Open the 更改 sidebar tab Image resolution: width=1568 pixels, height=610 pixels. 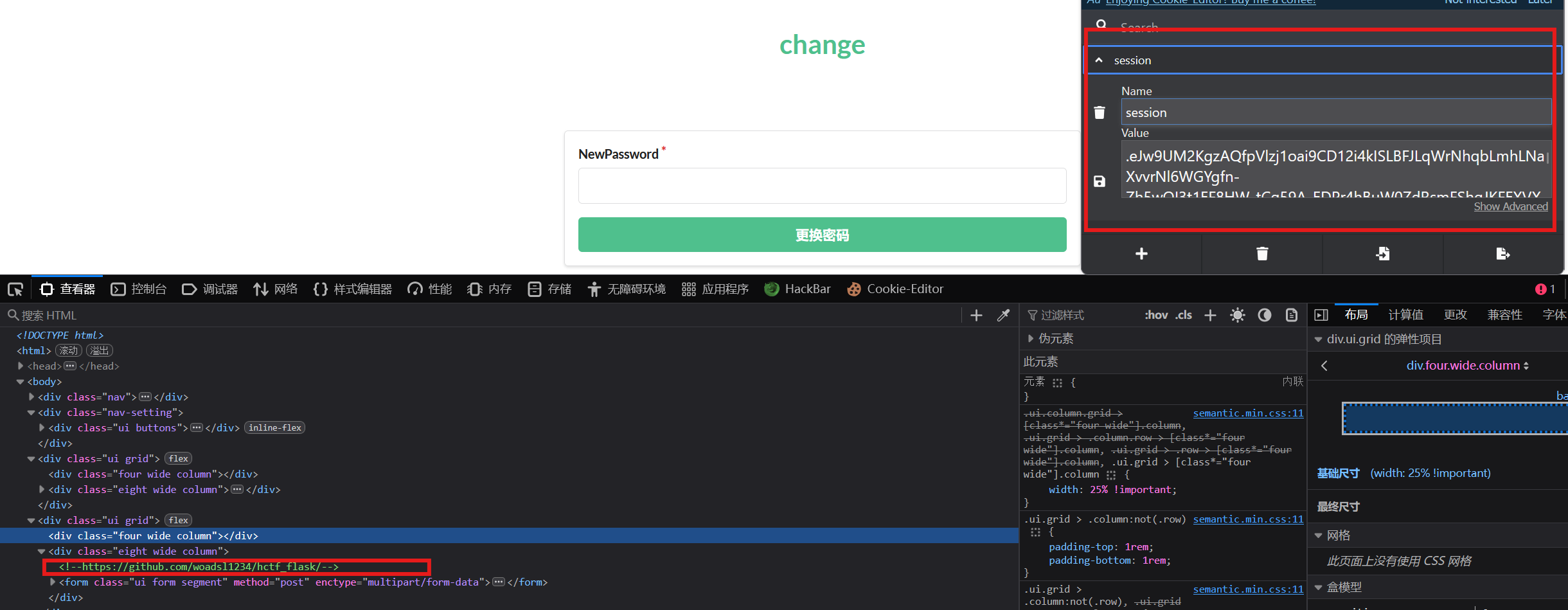coord(1455,315)
